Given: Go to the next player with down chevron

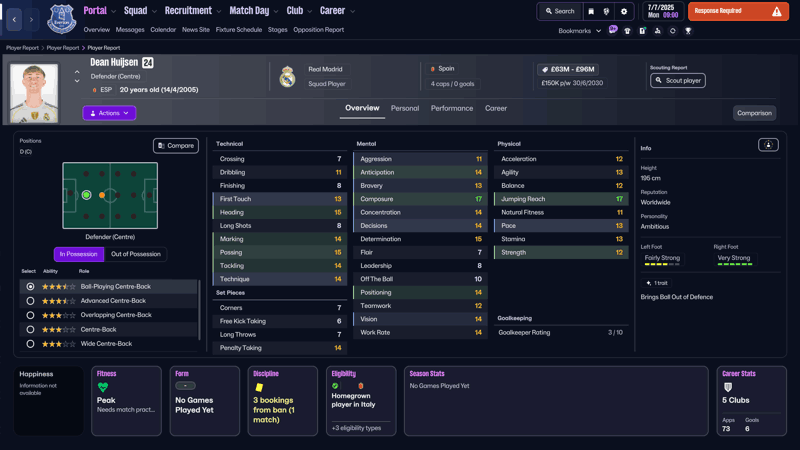Looking at the screenshot, I should pyautogui.click(x=77, y=81).
